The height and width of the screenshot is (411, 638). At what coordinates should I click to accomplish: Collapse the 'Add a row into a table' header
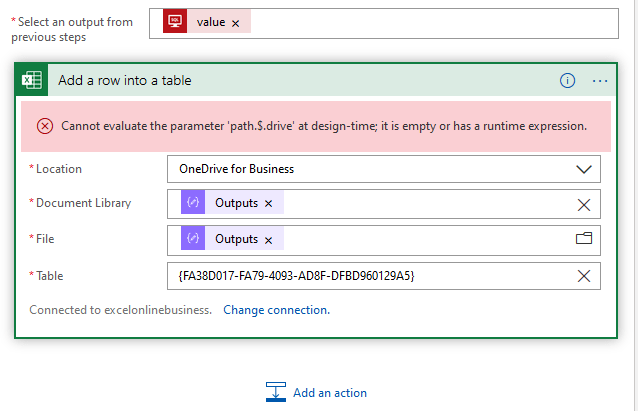[x=300, y=81]
